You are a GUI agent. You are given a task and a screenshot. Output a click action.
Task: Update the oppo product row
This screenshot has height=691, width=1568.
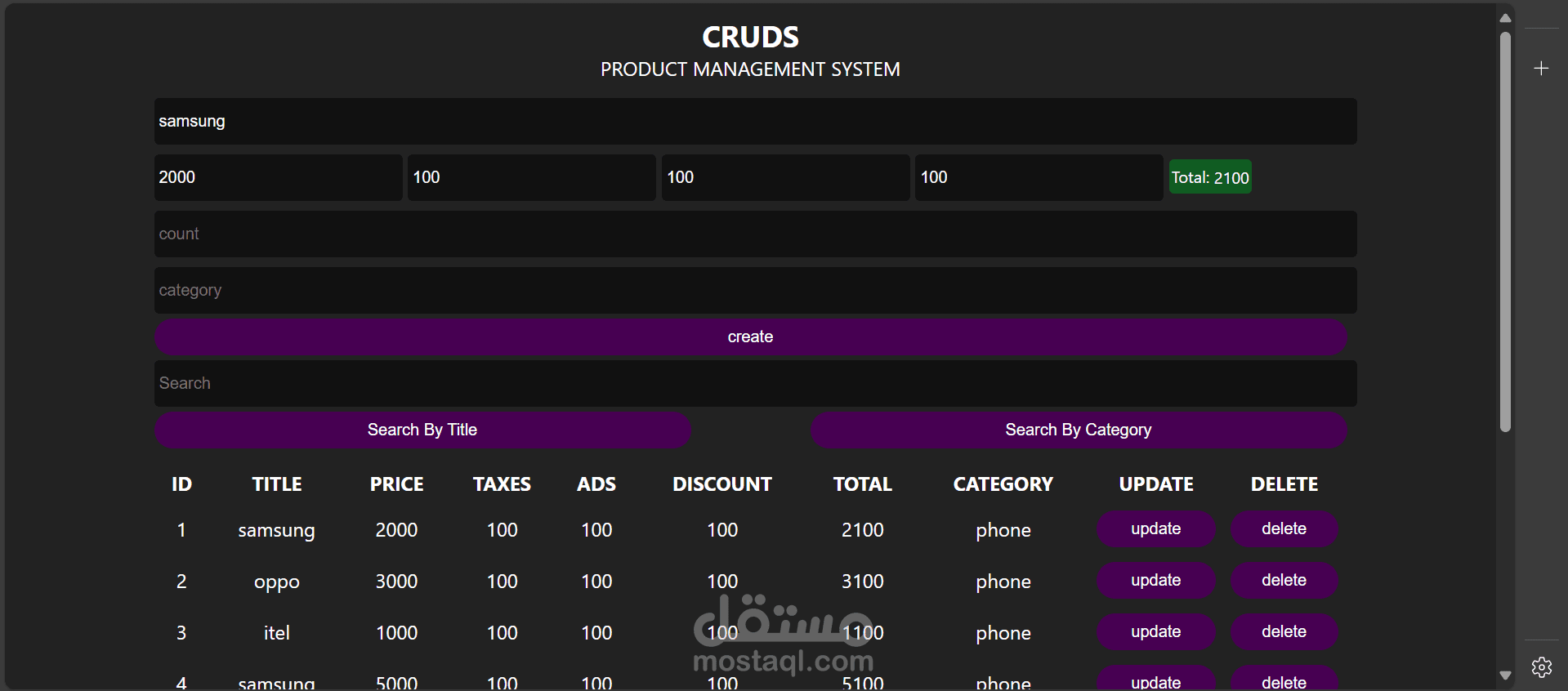[1155, 581]
